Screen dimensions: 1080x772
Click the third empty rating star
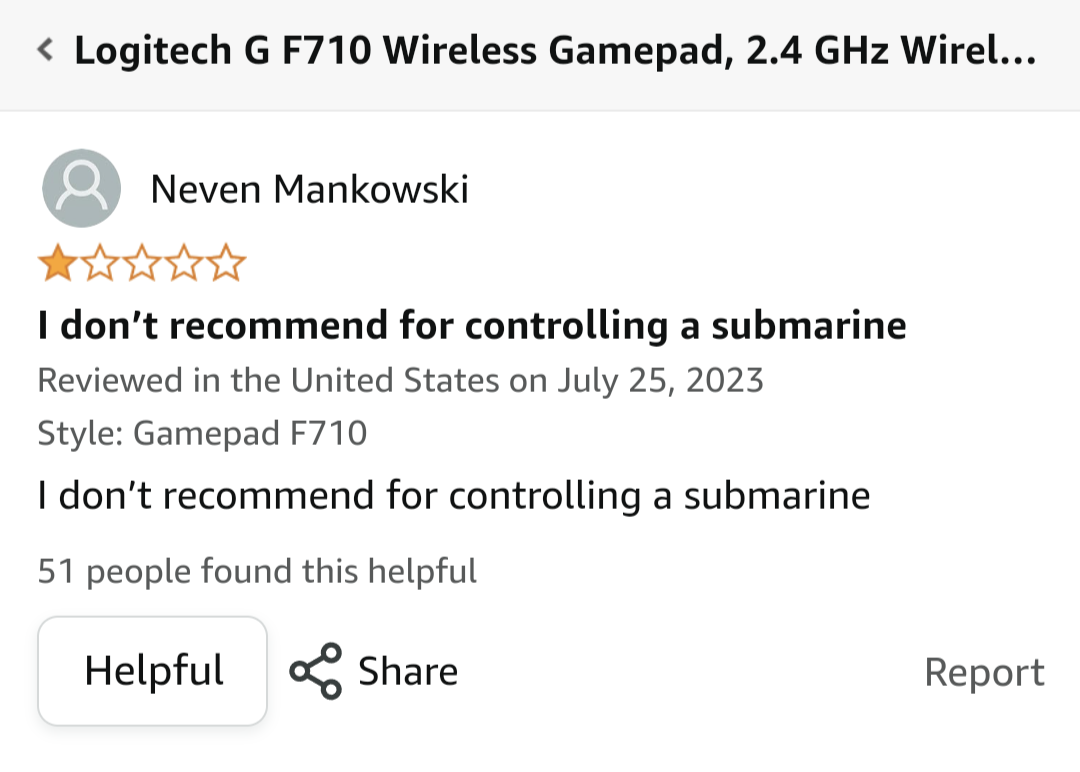pos(143,263)
